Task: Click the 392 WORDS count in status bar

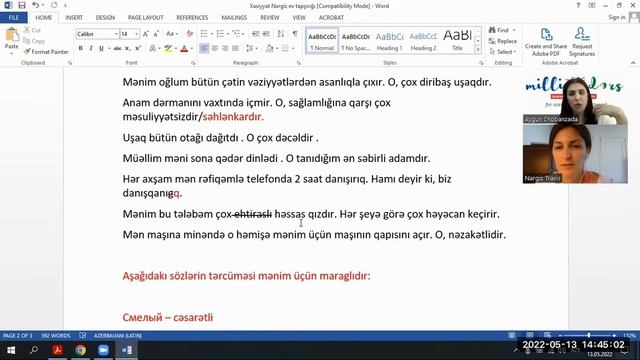Action: [x=56, y=336]
